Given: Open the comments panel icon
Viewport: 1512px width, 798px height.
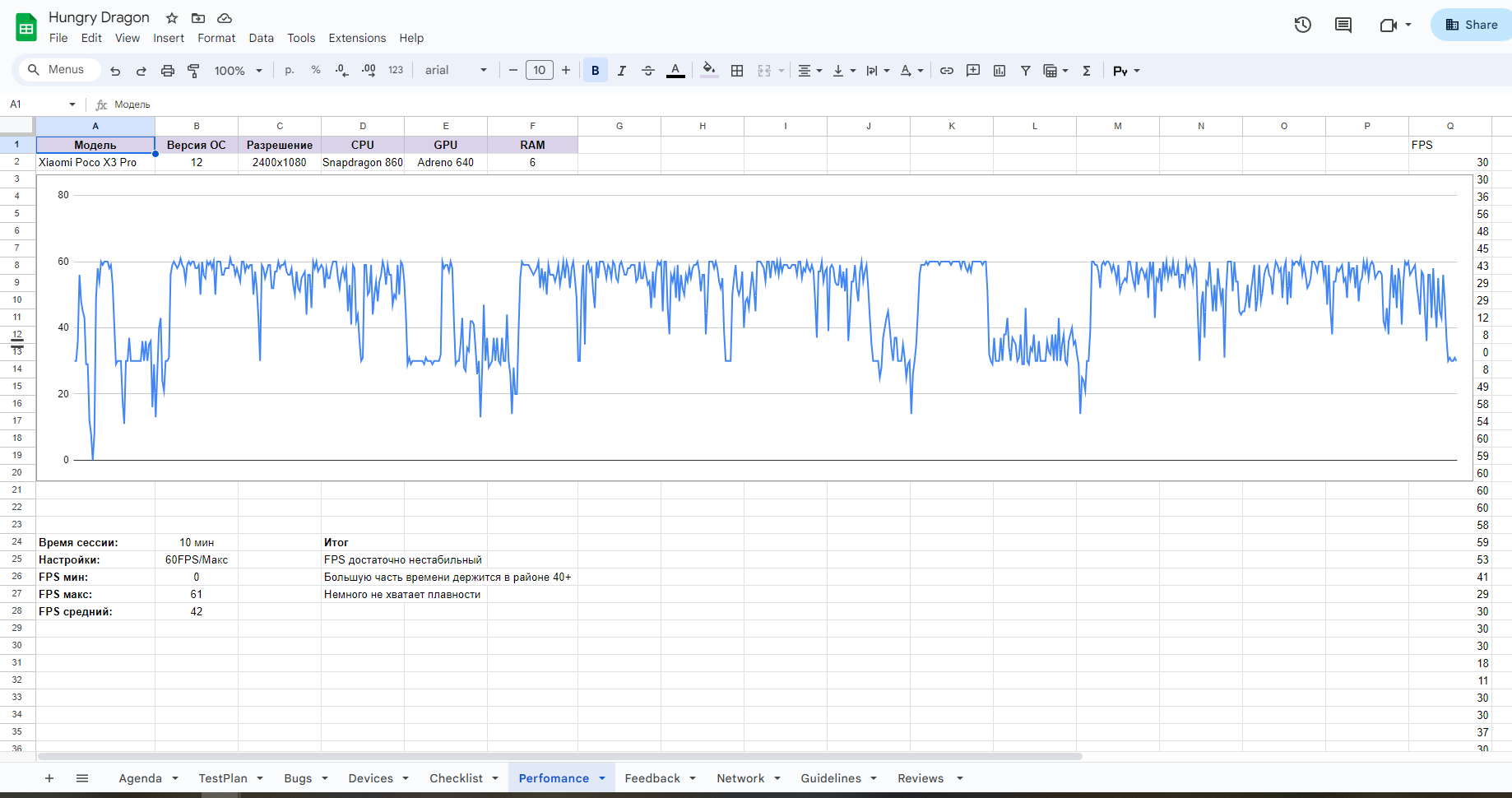Looking at the screenshot, I should point(1343,25).
